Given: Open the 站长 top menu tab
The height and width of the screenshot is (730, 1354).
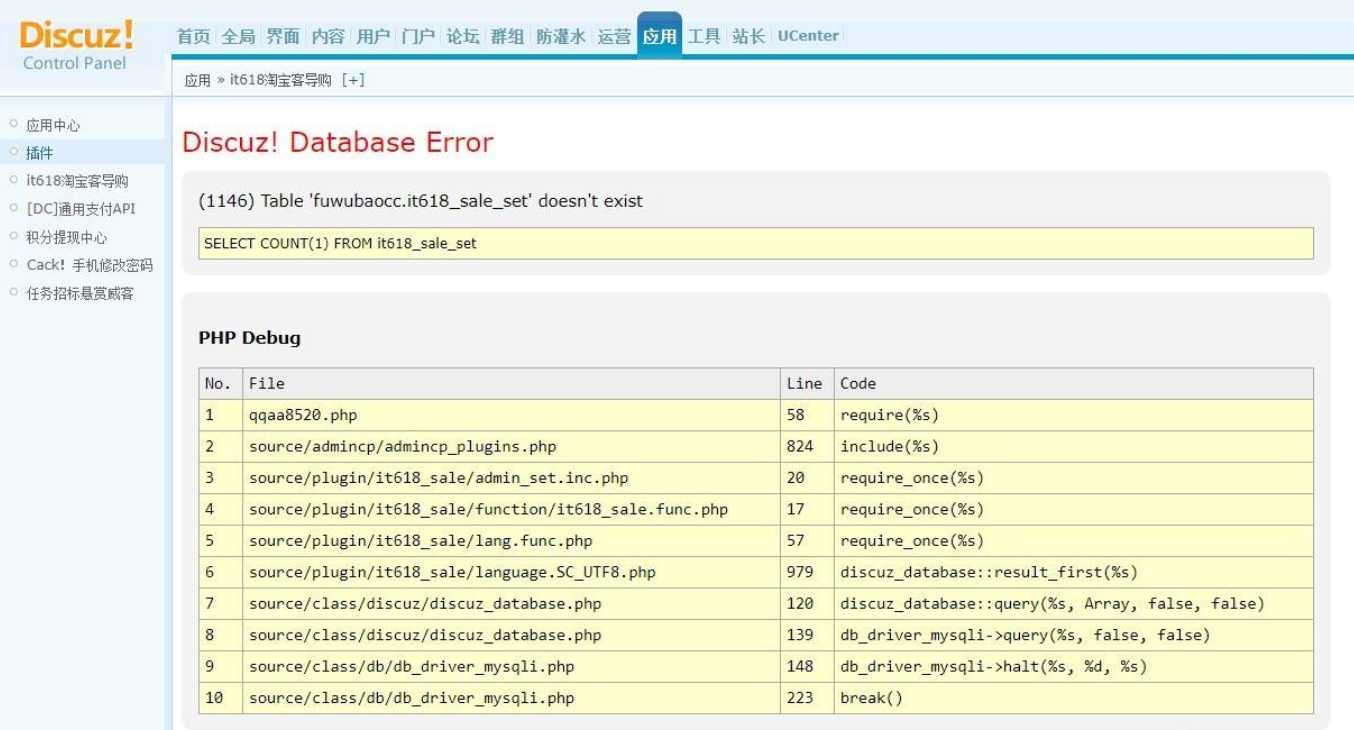Looking at the screenshot, I should pos(749,36).
